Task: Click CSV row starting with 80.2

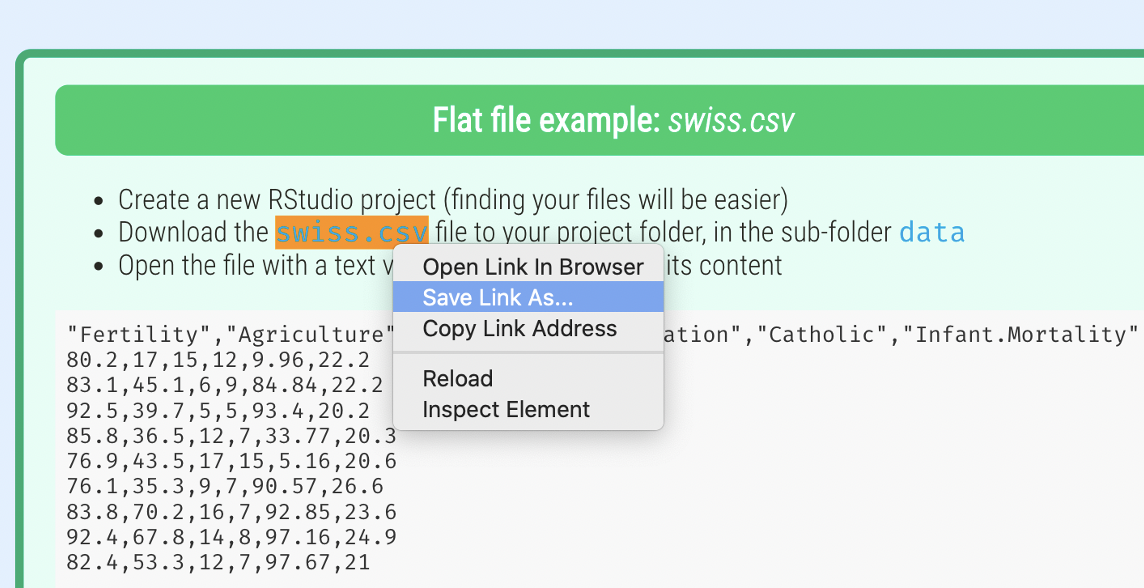Action: 218,360
